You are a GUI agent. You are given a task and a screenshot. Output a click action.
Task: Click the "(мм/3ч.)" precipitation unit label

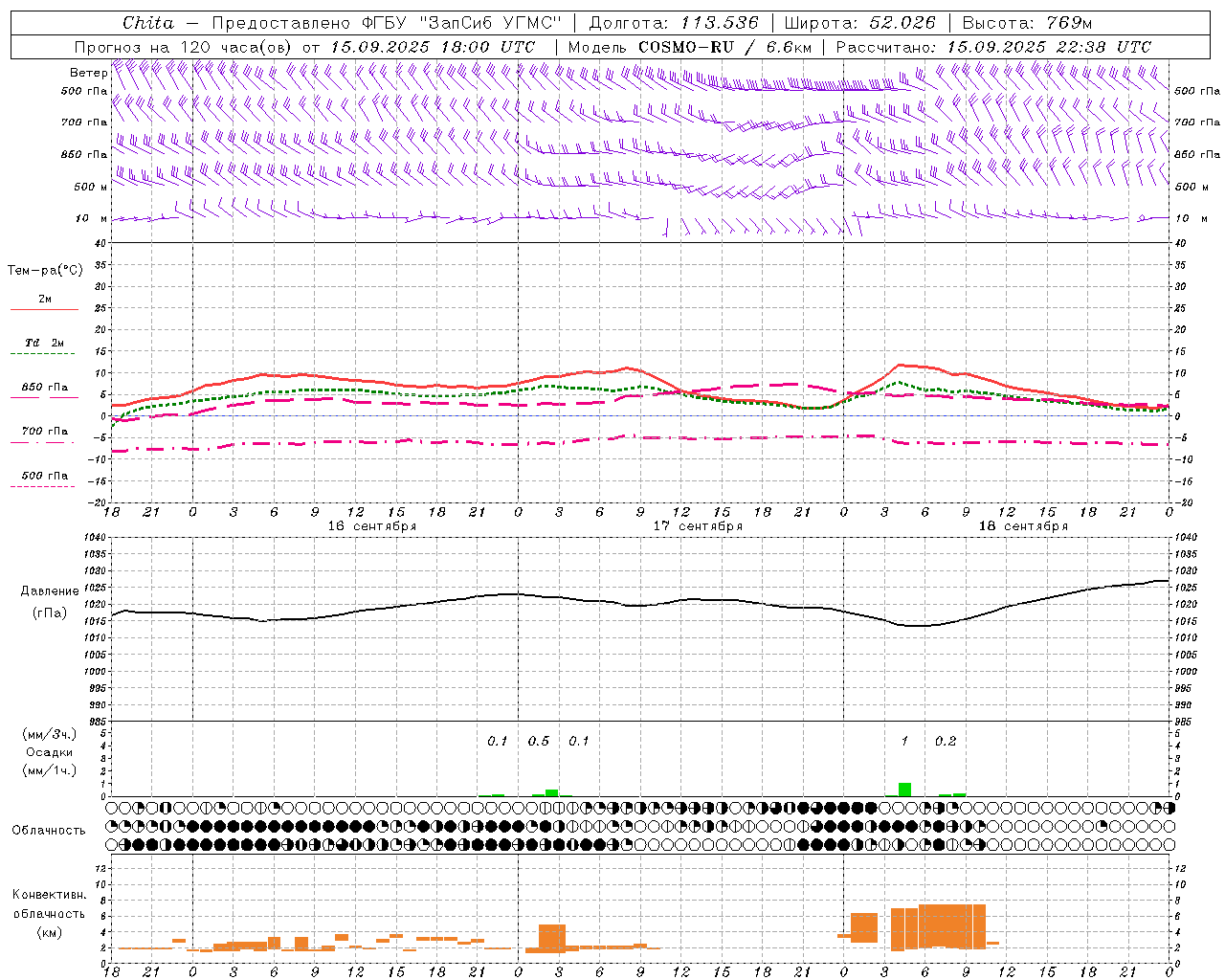coord(49,735)
